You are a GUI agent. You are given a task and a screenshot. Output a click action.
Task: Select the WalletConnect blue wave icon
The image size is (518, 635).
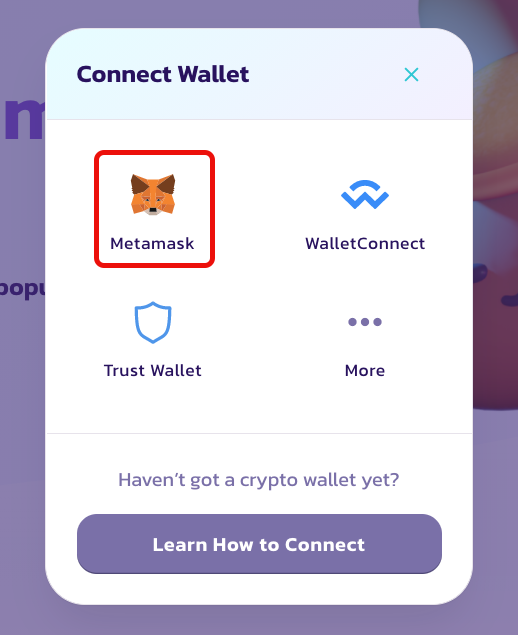coord(365,195)
